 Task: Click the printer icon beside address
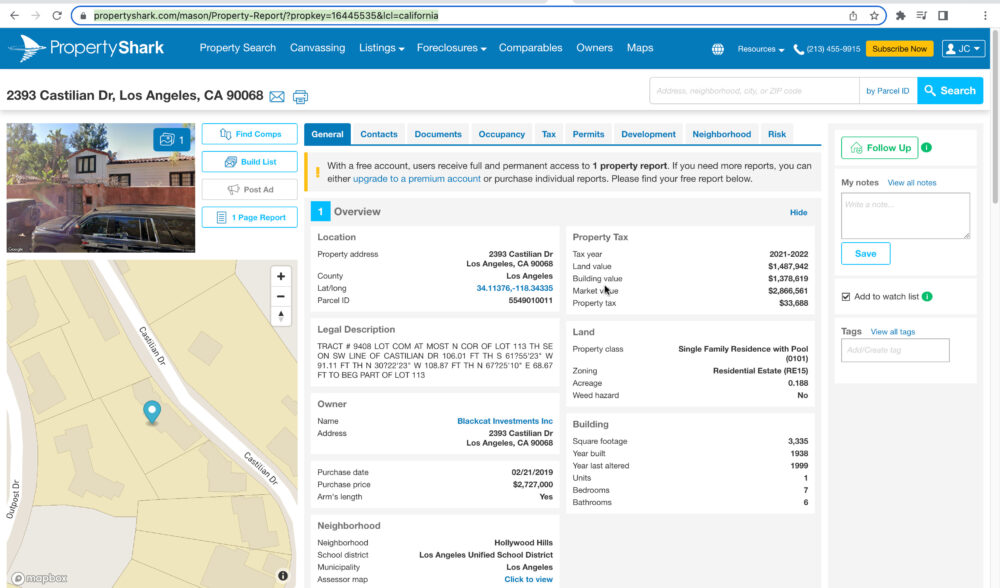click(x=300, y=96)
